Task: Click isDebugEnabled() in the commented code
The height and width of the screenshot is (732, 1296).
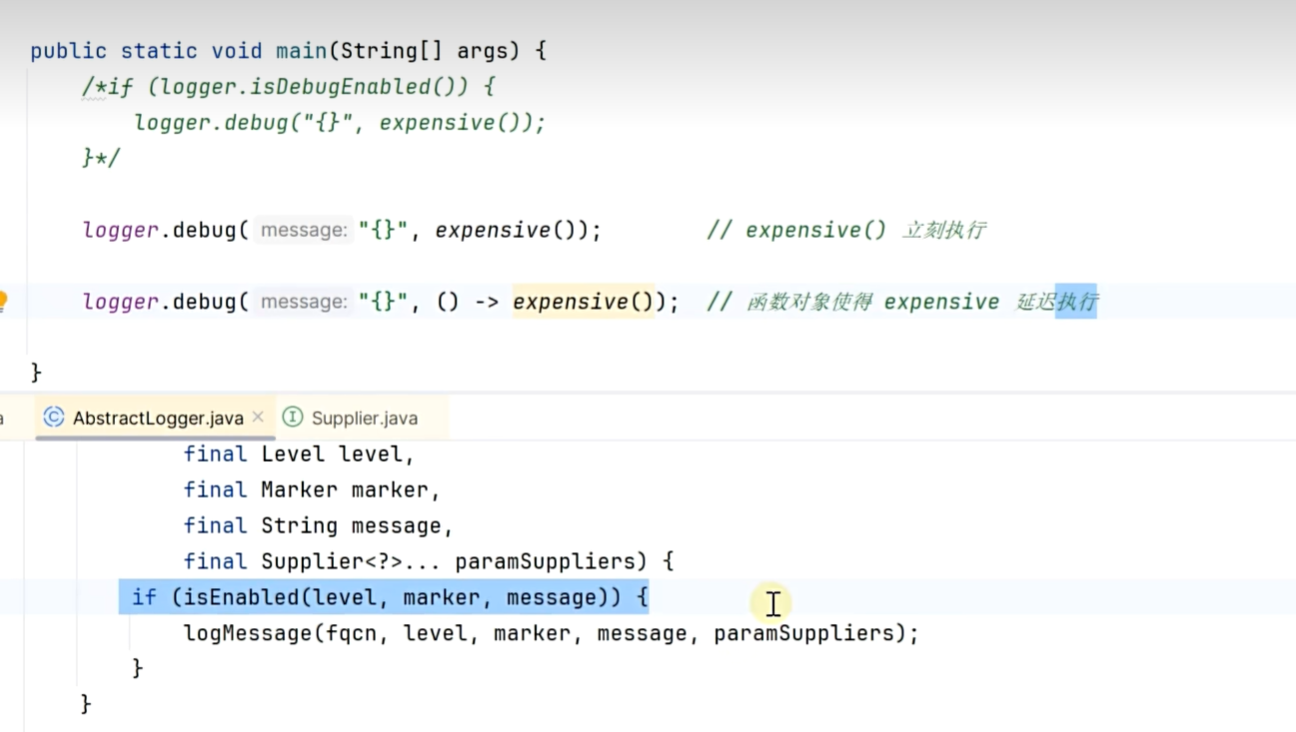Action: click(357, 87)
